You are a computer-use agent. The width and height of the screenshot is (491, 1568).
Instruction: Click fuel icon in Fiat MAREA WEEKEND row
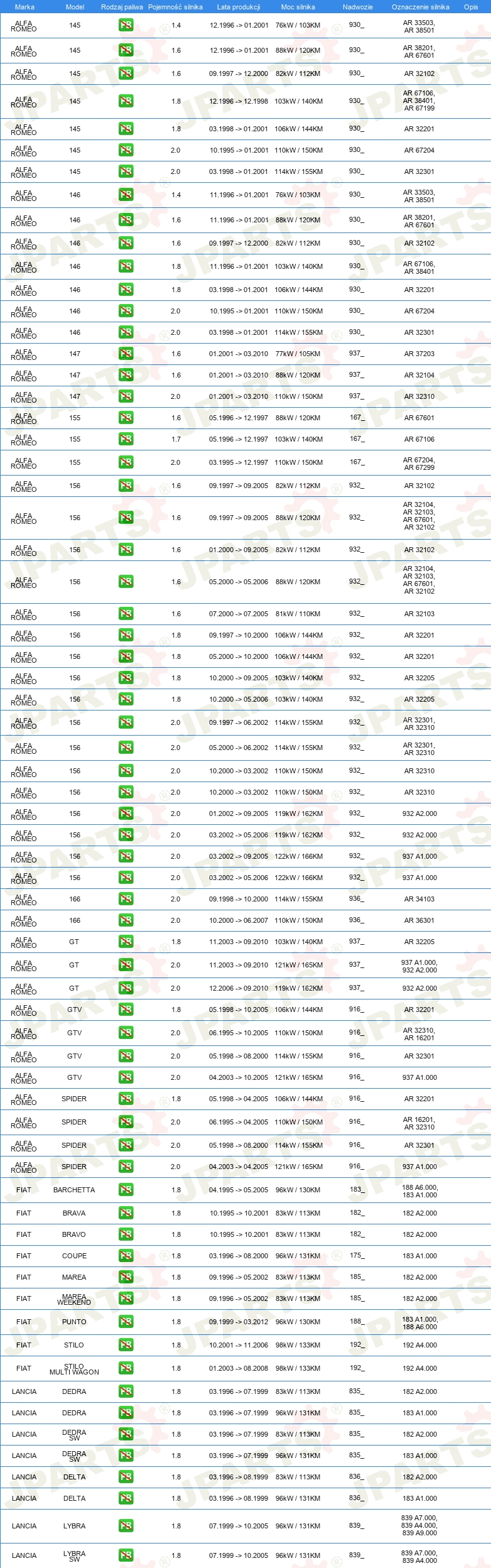click(x=126, y=1299)
